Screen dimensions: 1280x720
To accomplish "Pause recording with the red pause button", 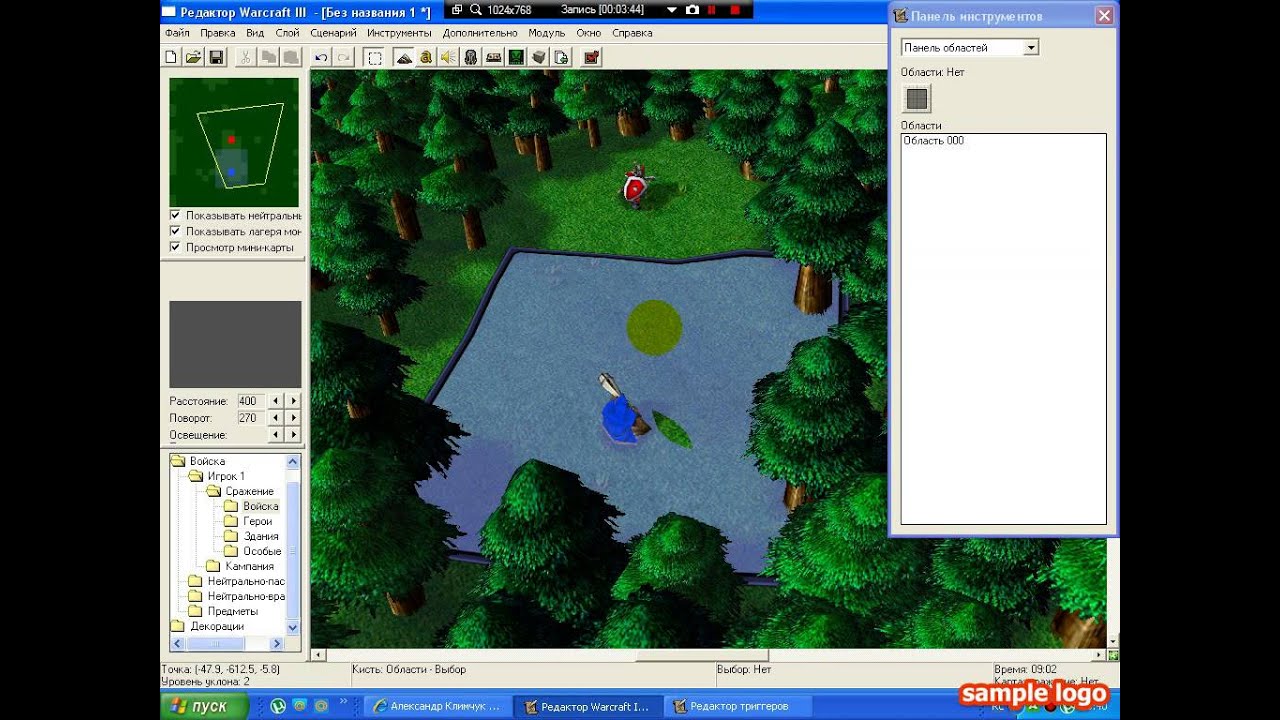I will (x=712, y=10).
